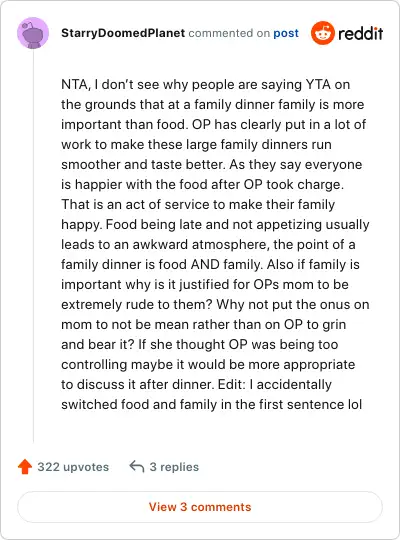Click the "reddit" wordmark text
This screenshot has height=540, width=400.
coord(360,33)
